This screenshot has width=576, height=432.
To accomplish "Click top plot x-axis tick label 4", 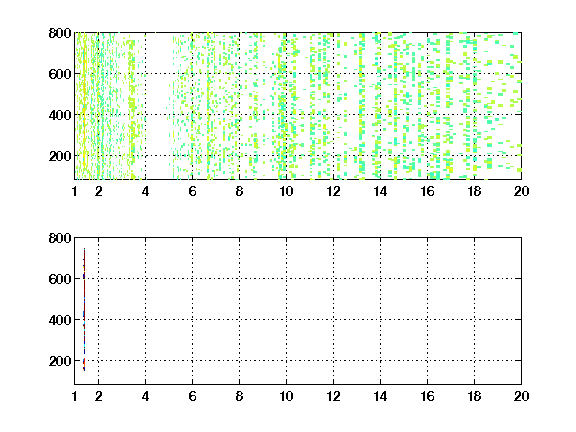I will tap(145, 191).
